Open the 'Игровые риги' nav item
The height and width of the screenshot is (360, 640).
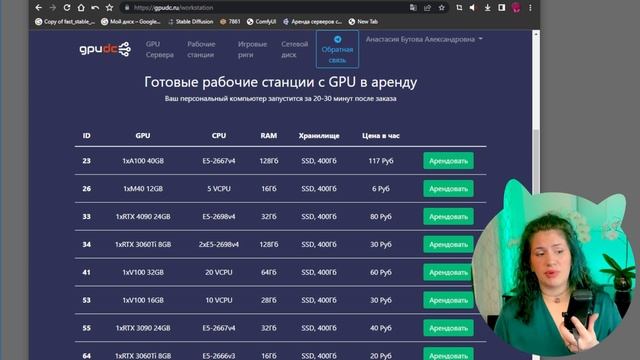coord(252,49)
